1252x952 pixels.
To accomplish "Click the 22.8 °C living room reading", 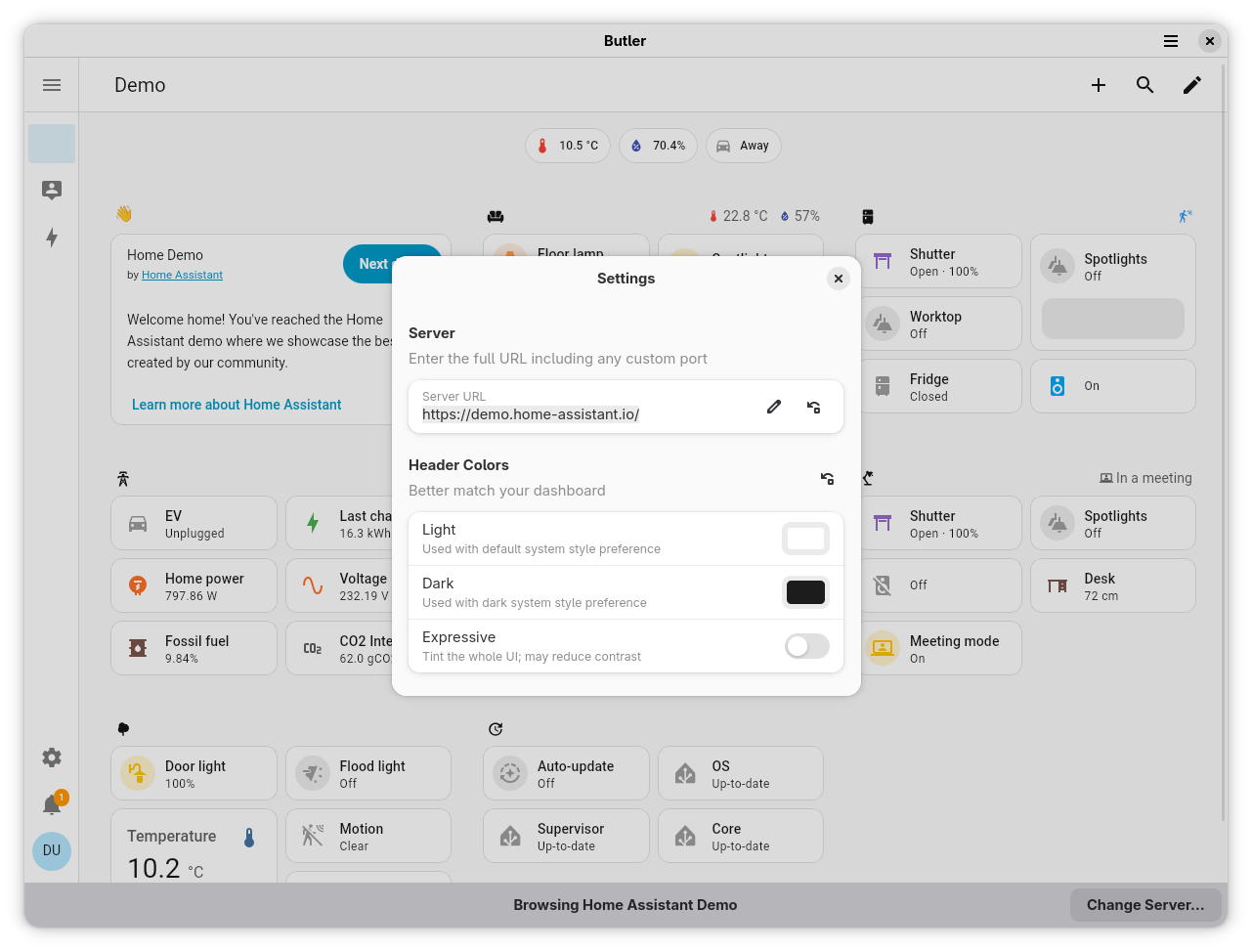I will (x=738, y=216).
